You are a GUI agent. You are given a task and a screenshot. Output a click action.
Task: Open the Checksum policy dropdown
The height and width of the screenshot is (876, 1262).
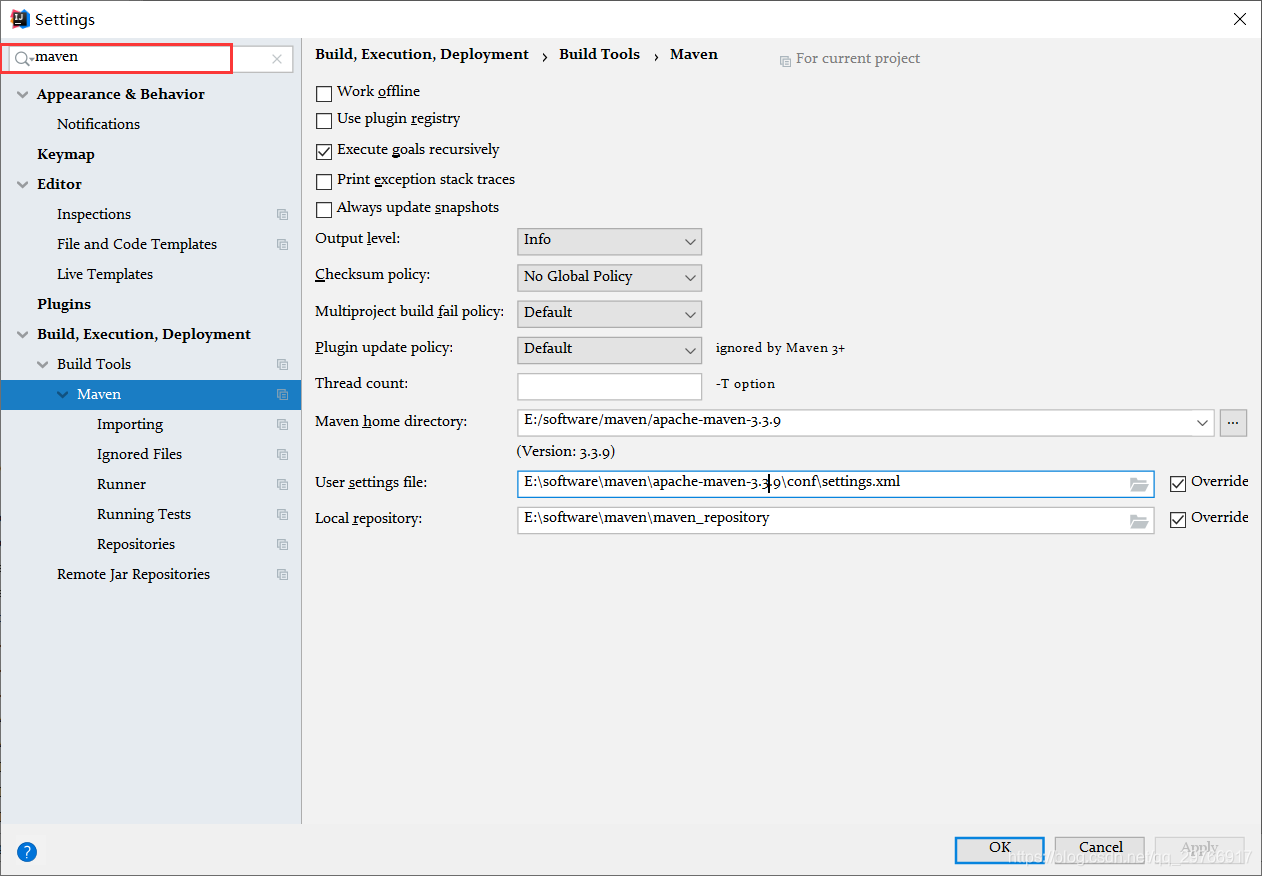coord(609,277)
